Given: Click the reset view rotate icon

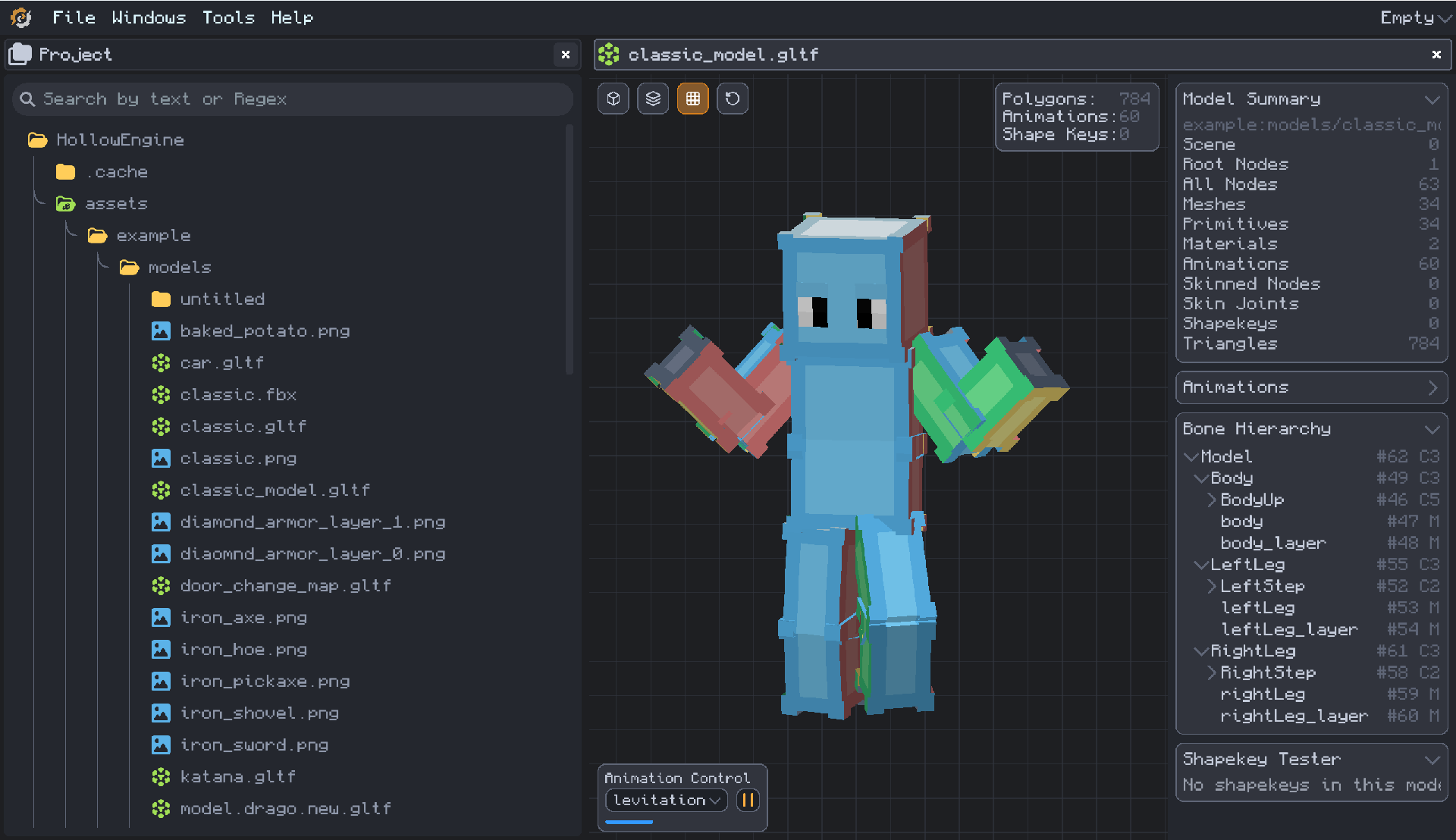Looking at the screenshot, I should click(733, 99).
